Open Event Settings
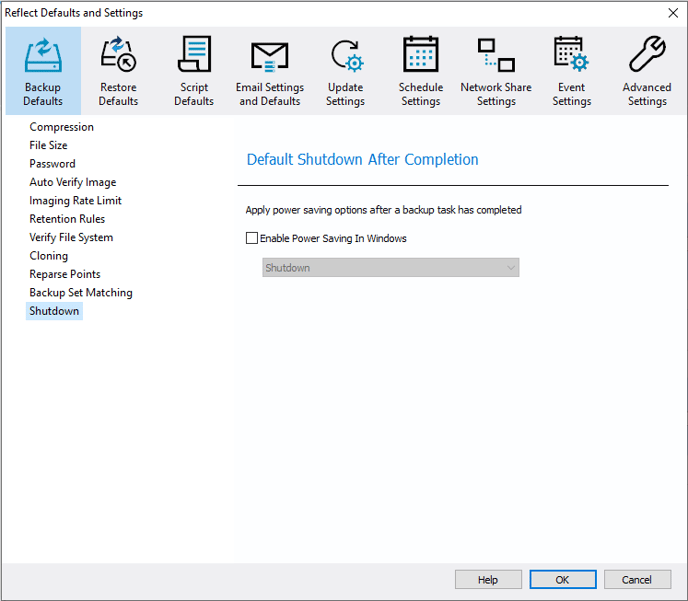The width and height of the screenshot is (688, 601). [572, 71]
